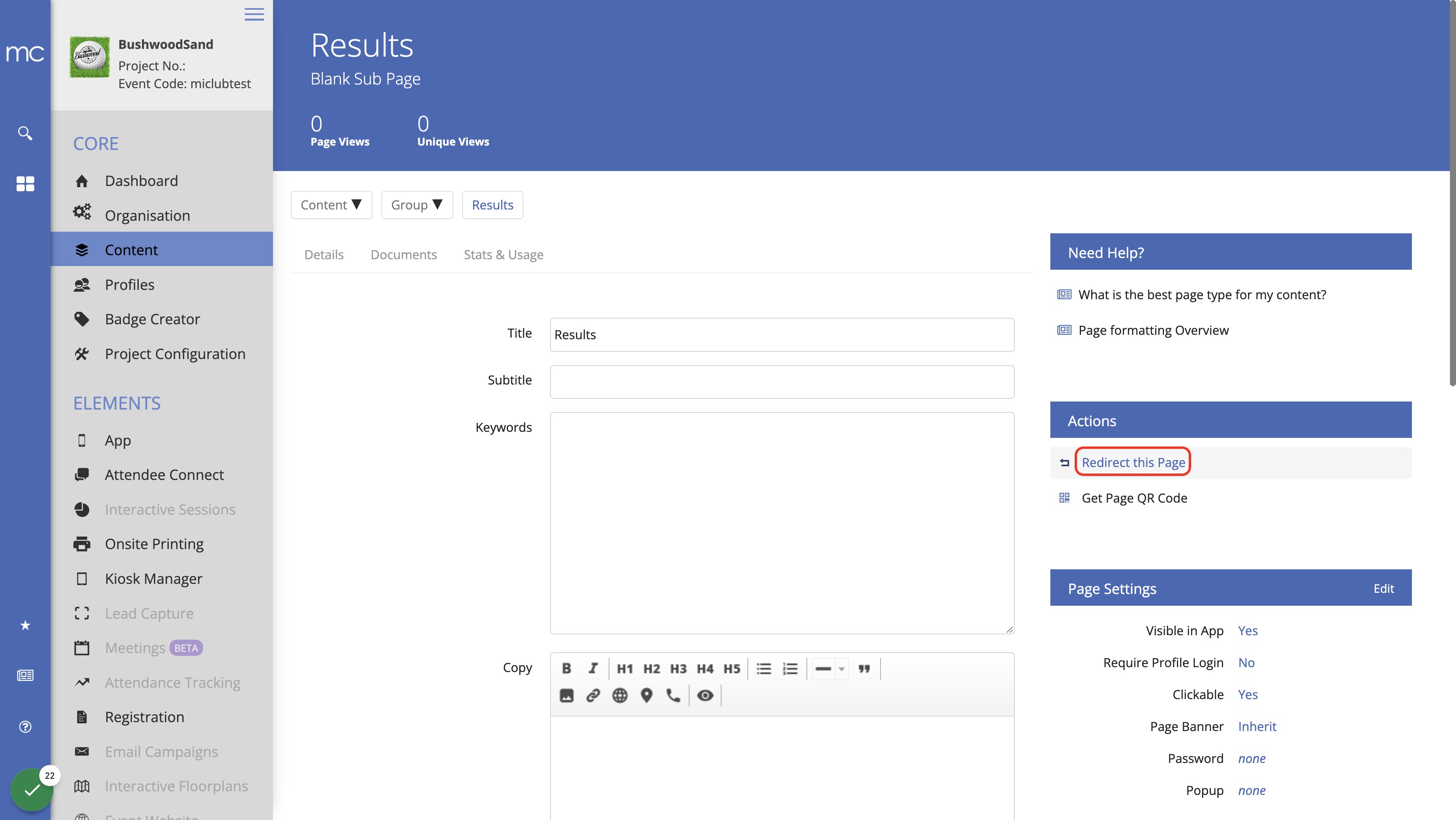
Task: Insert blockquote with quote icon
Action: (x=864, y=668)
